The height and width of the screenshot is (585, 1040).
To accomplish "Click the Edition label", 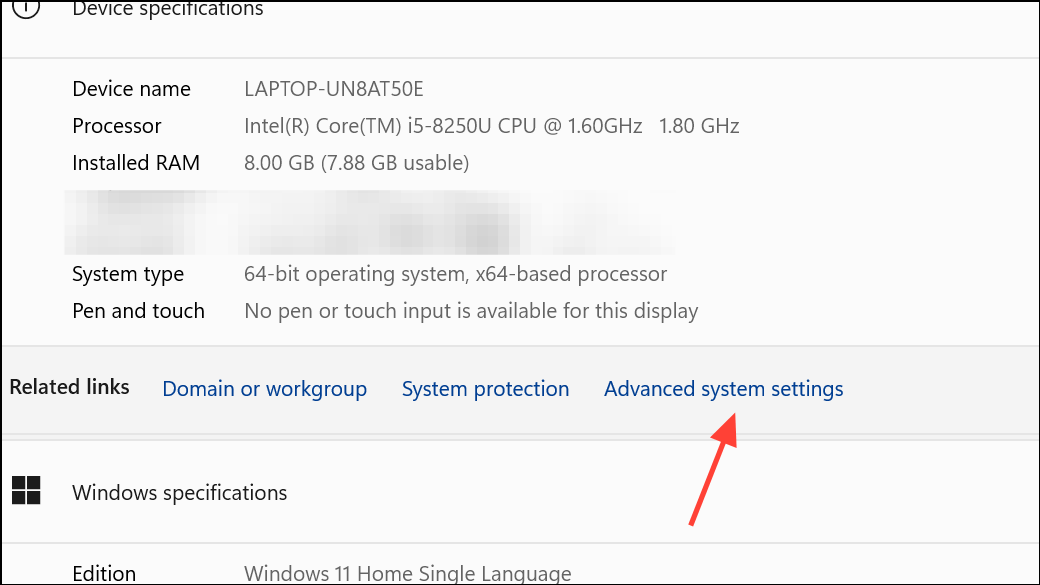I will point(104,574).
